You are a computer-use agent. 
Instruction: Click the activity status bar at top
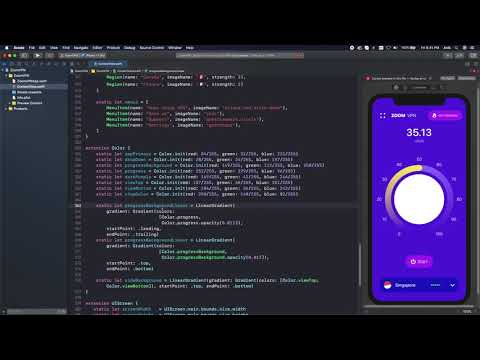click(x=240, y=55)
